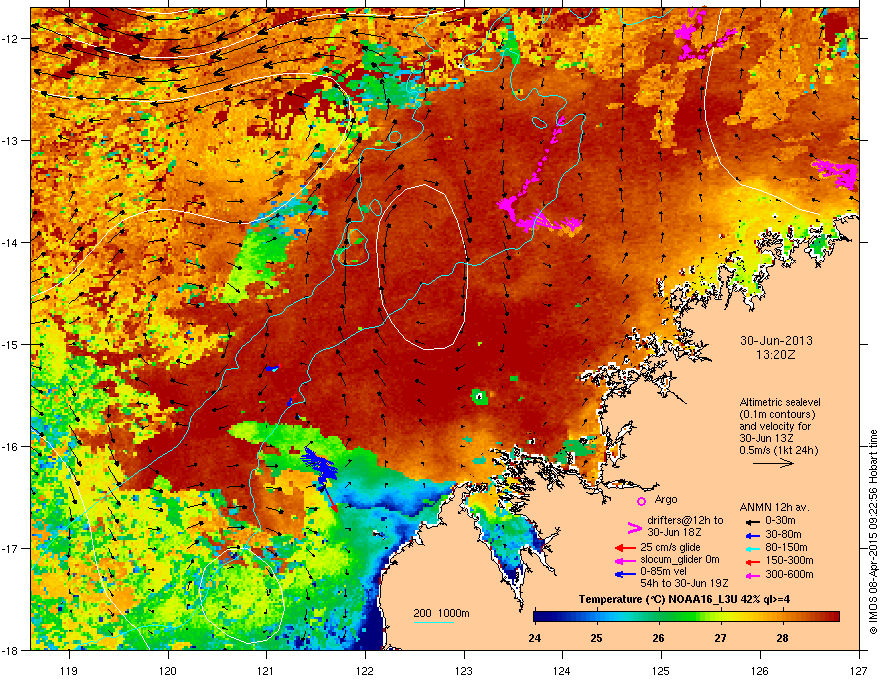Click the longitude axis label '124'

point(562,670)
